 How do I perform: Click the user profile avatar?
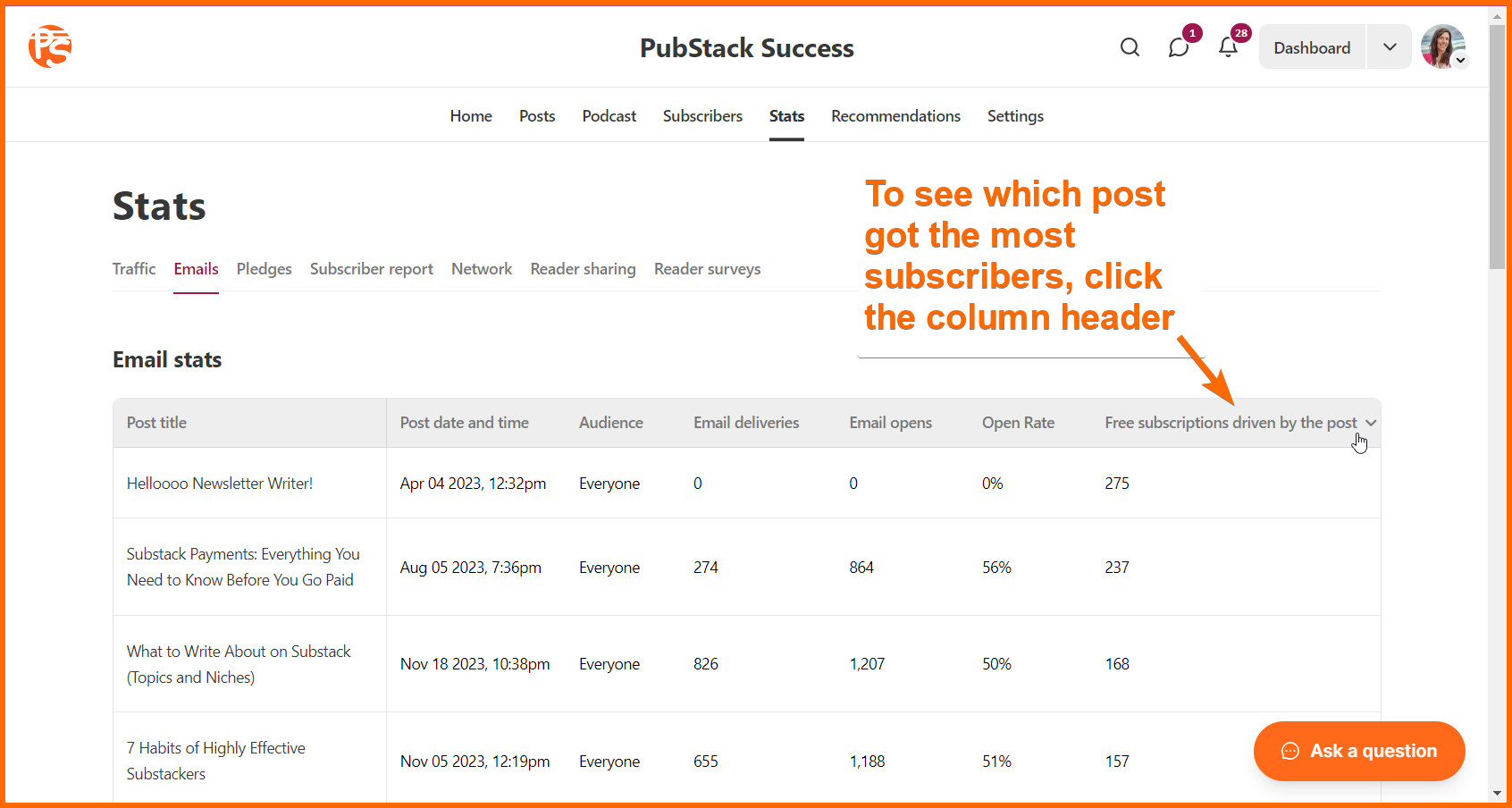tap(1443, 46)
